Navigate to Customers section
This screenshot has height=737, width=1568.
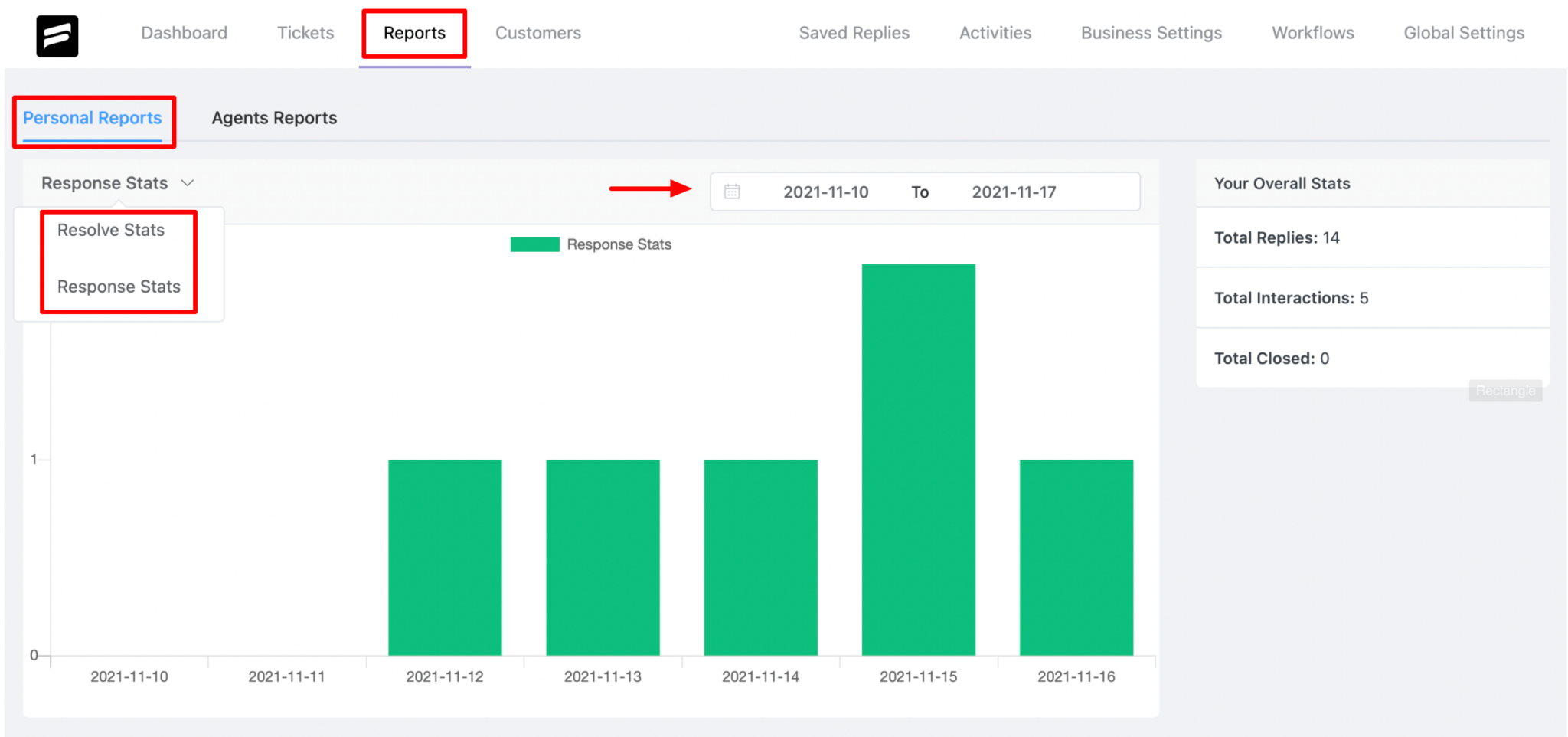[537, 33]
